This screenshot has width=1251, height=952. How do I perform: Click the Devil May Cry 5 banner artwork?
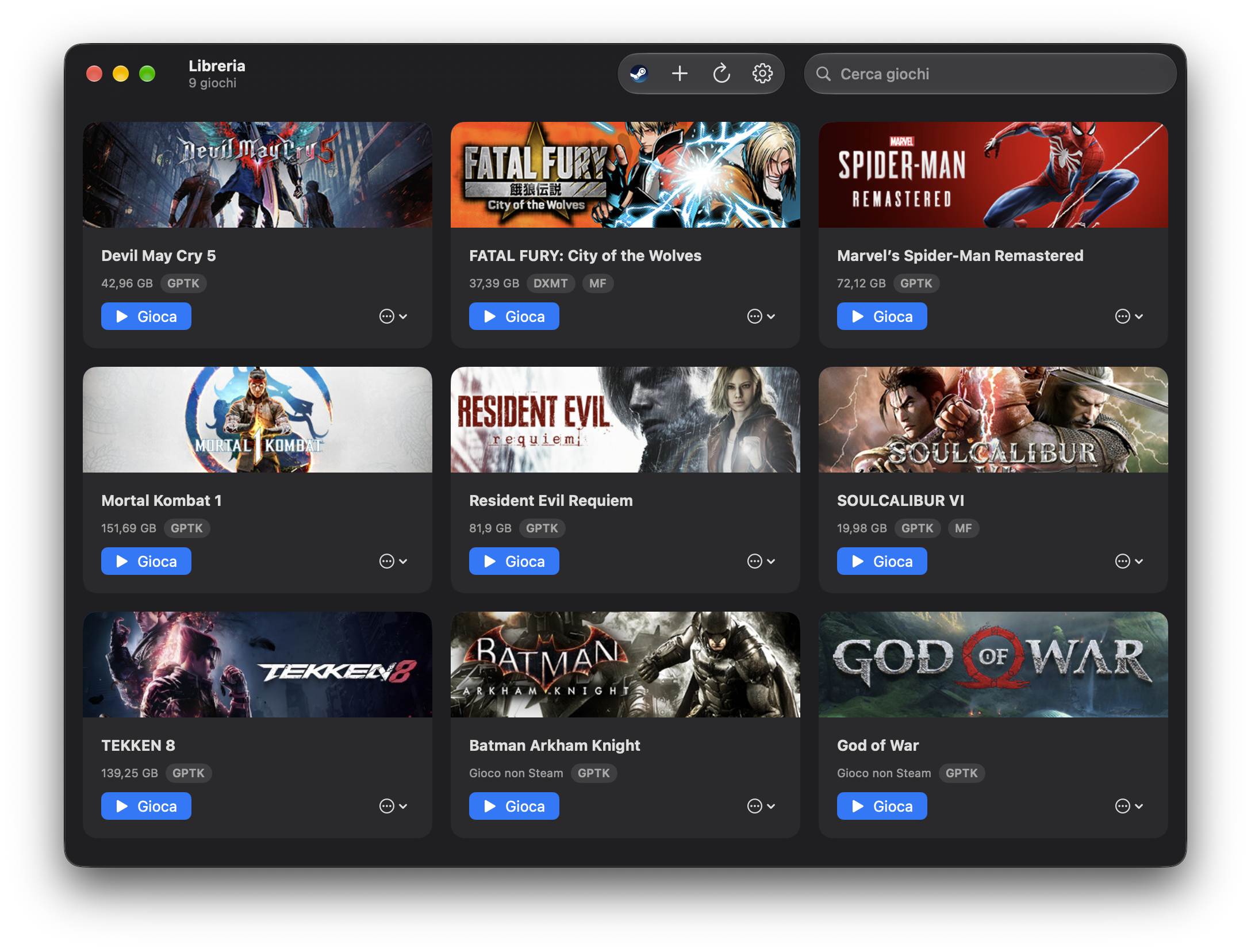[x=258, y=175]
